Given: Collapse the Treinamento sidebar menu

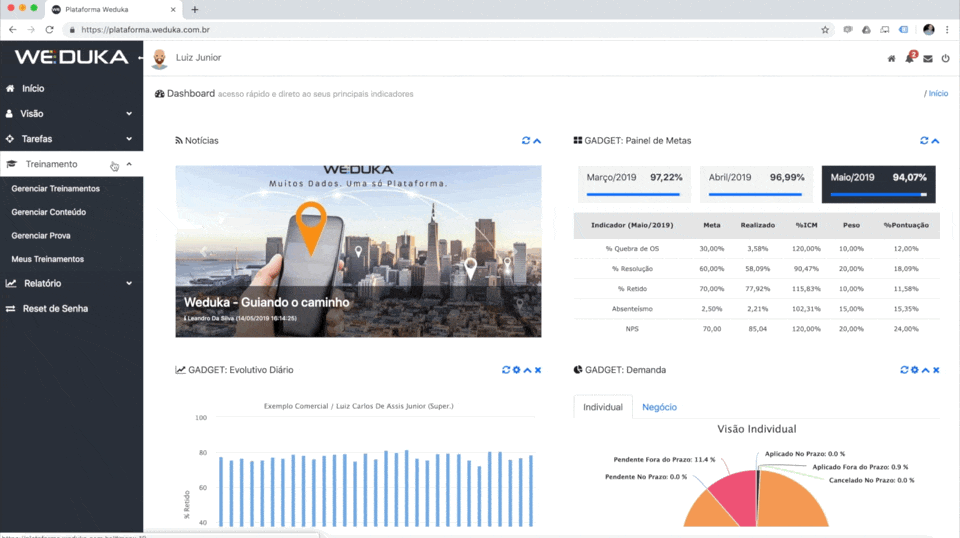Looking at the screenshot, I should (x=72, y=164).
